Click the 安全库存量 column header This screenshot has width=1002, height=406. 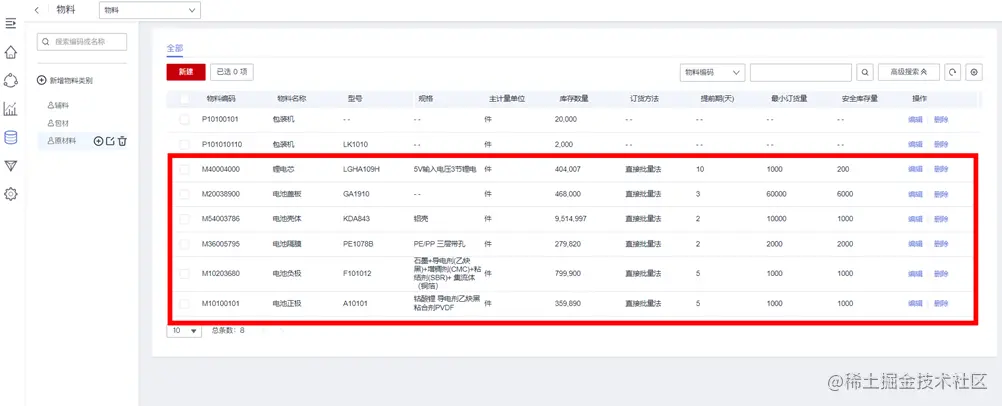pos(860,99)
